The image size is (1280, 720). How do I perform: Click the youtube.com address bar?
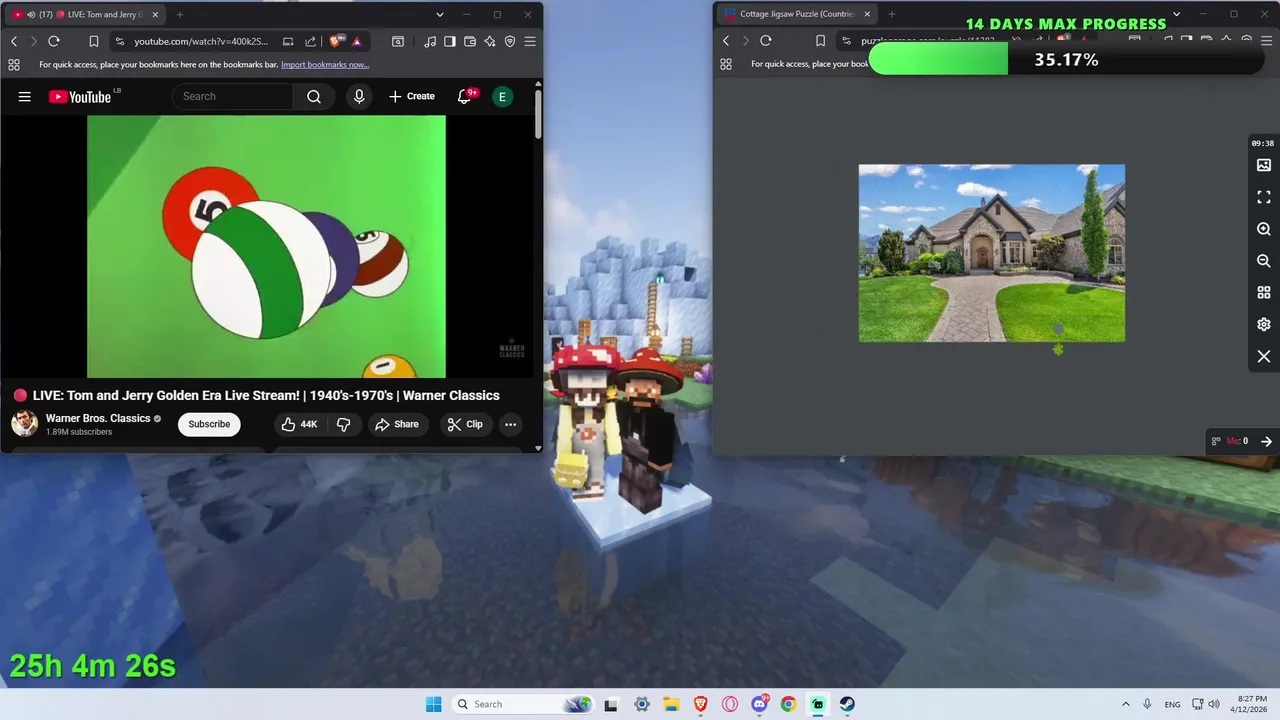200,41
